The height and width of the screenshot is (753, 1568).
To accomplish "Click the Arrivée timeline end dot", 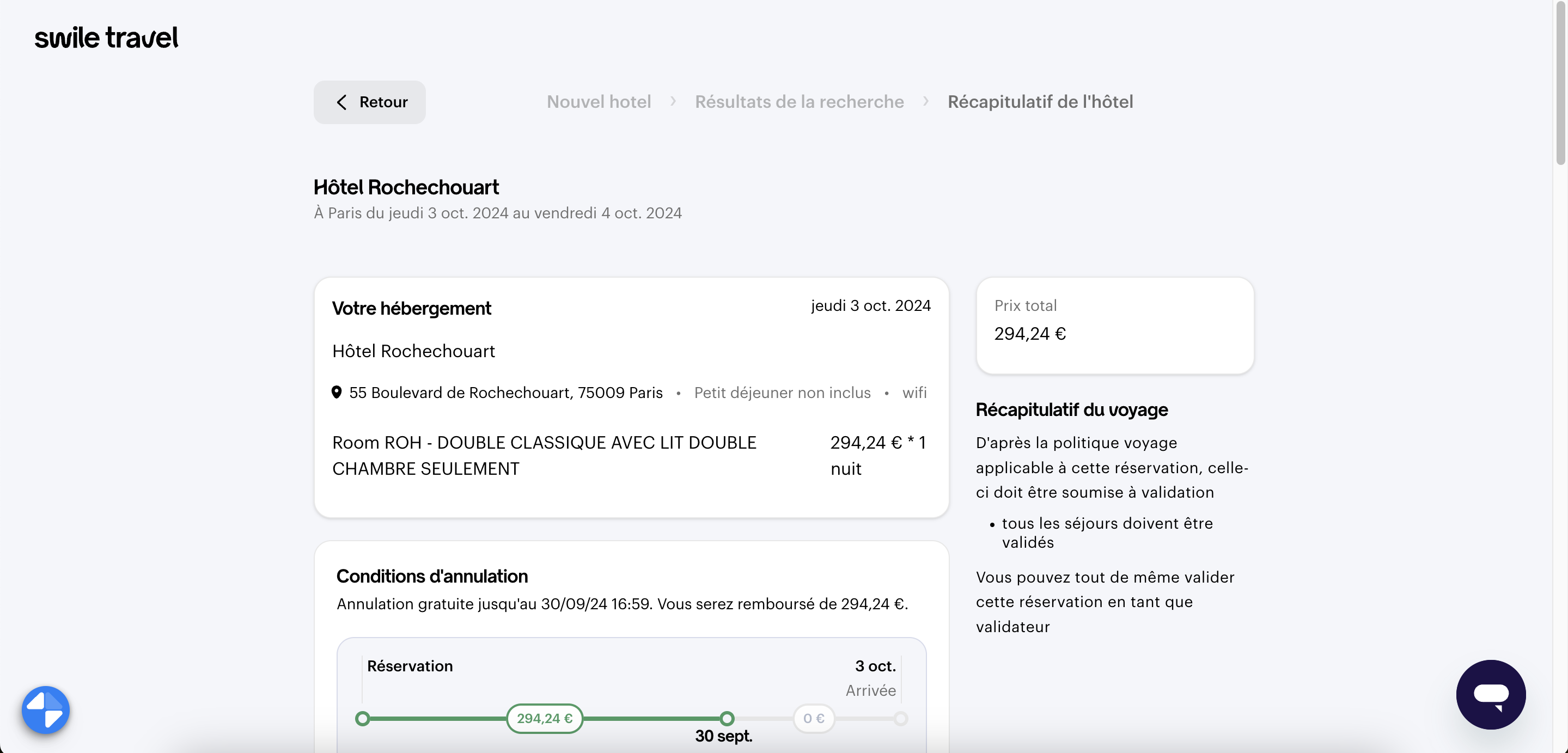I will pos(900,718).
